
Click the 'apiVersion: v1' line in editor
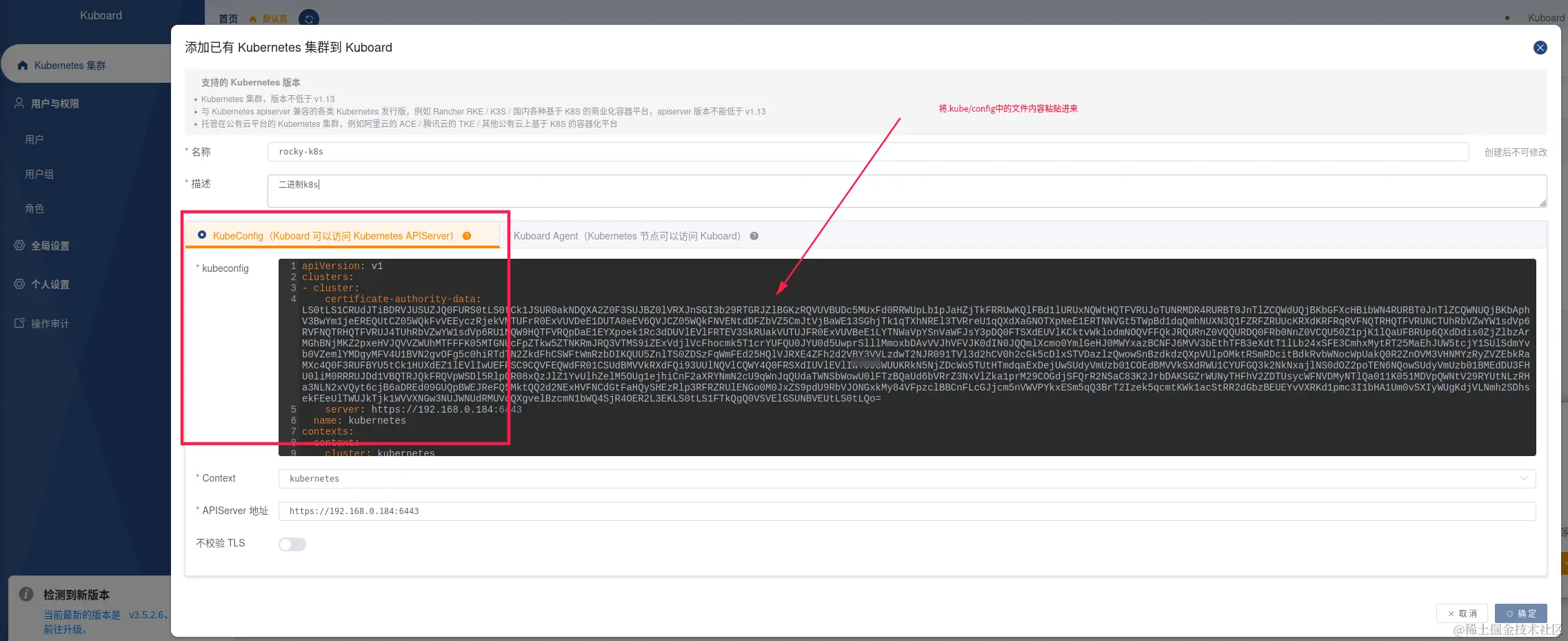[x=342, y=266]
